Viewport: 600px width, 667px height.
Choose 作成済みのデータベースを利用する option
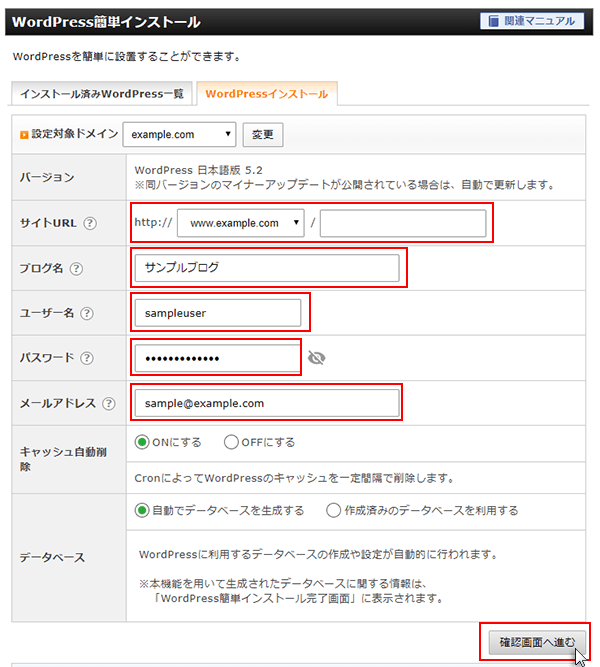tap(335, 510)
